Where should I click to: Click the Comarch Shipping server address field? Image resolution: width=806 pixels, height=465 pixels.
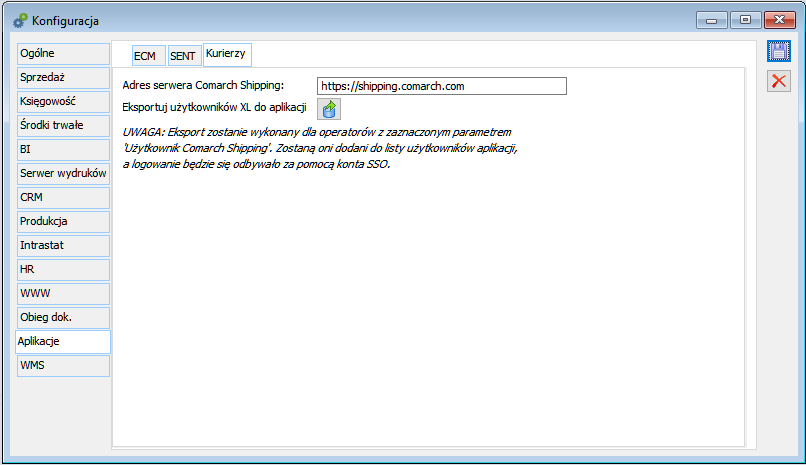(442, 86)
